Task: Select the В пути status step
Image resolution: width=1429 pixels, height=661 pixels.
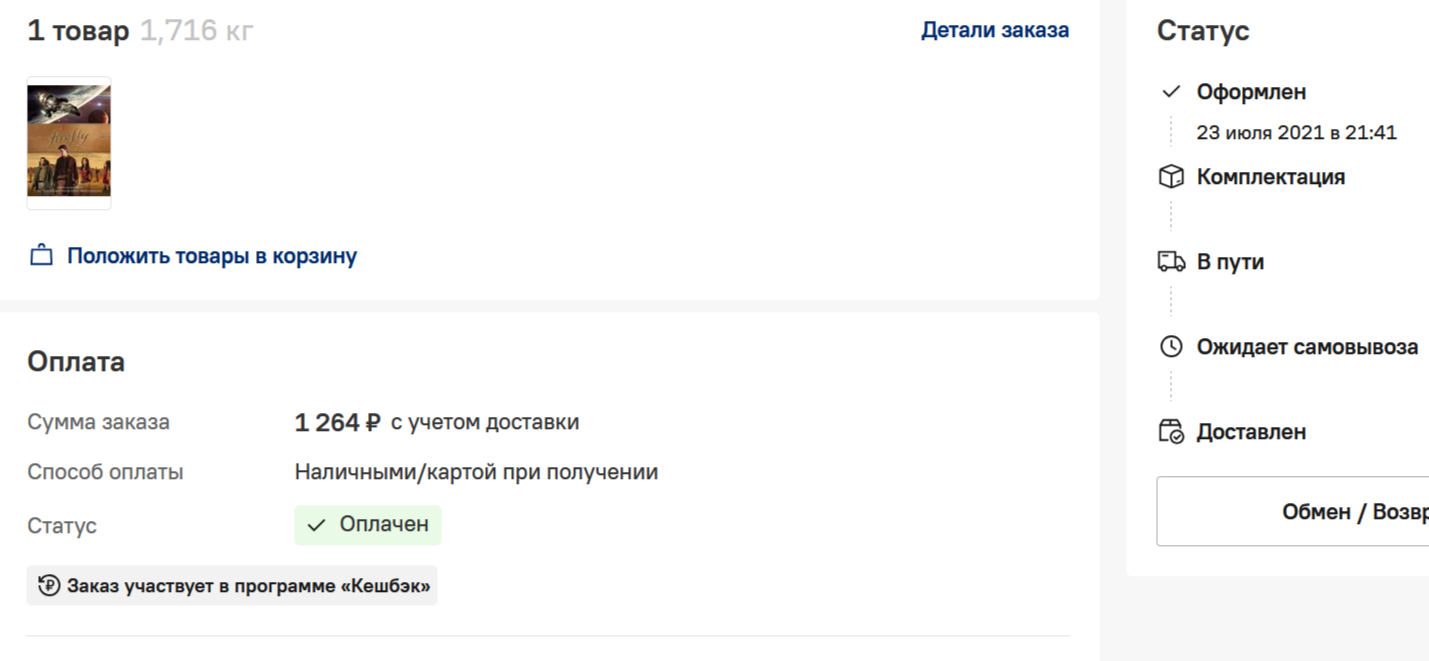Action: [x=1230, y=262]
